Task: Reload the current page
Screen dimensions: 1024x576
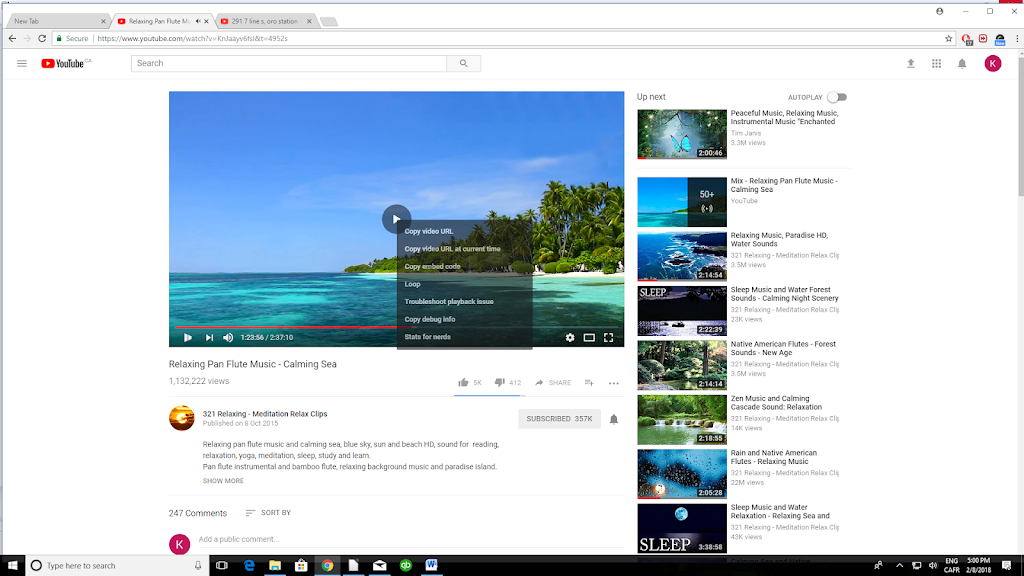Action: (42, 39)
